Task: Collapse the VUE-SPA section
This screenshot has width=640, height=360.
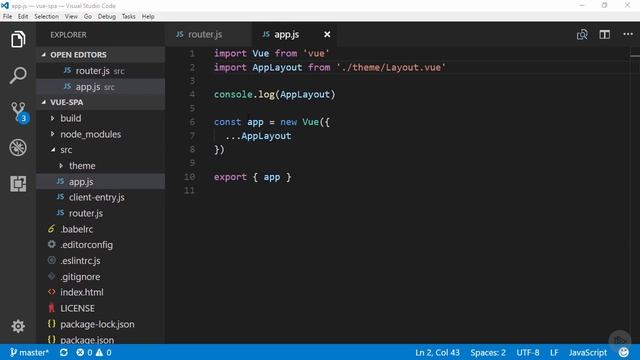Action: pyautogui.click(x=101, y=102)
